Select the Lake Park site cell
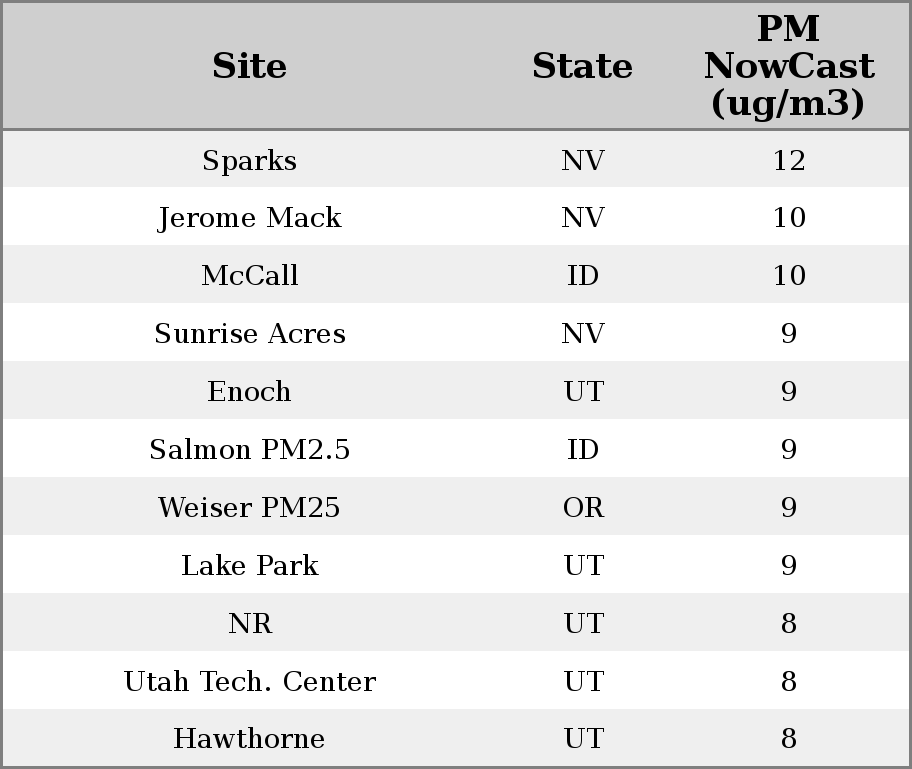Image resolution: width=912 pixels, height=769 pixels. click(249, 566)
